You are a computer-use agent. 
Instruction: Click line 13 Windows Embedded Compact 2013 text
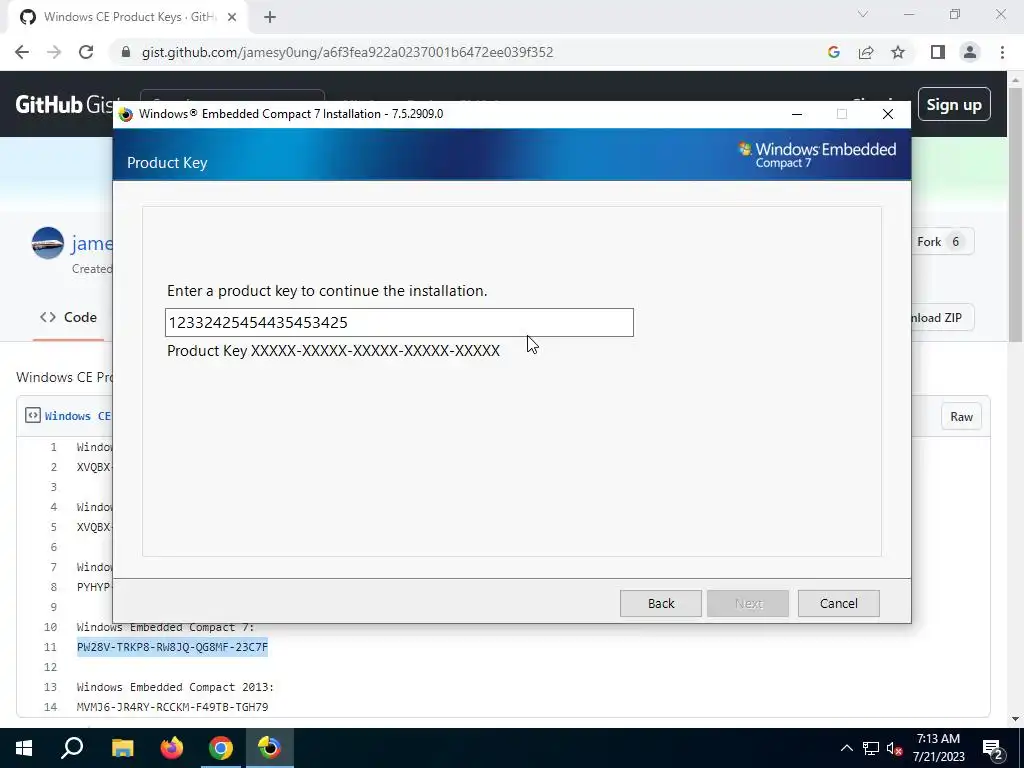(175, 687)
